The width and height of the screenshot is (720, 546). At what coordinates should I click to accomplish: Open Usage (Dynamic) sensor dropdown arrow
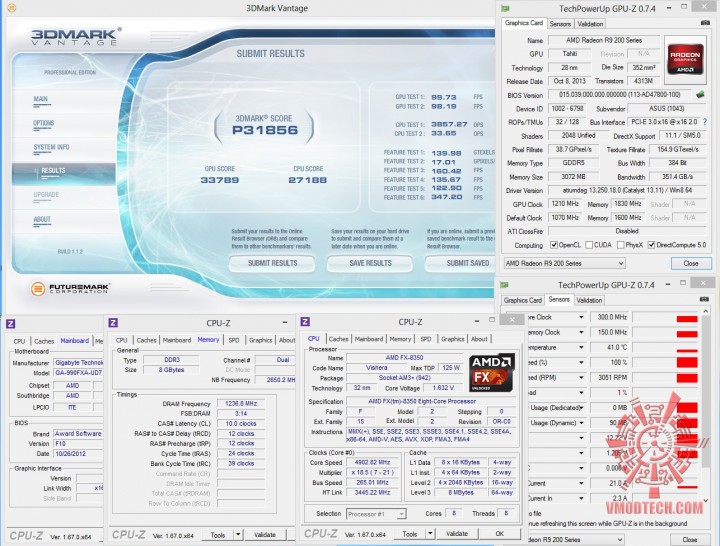coord(581,423)
